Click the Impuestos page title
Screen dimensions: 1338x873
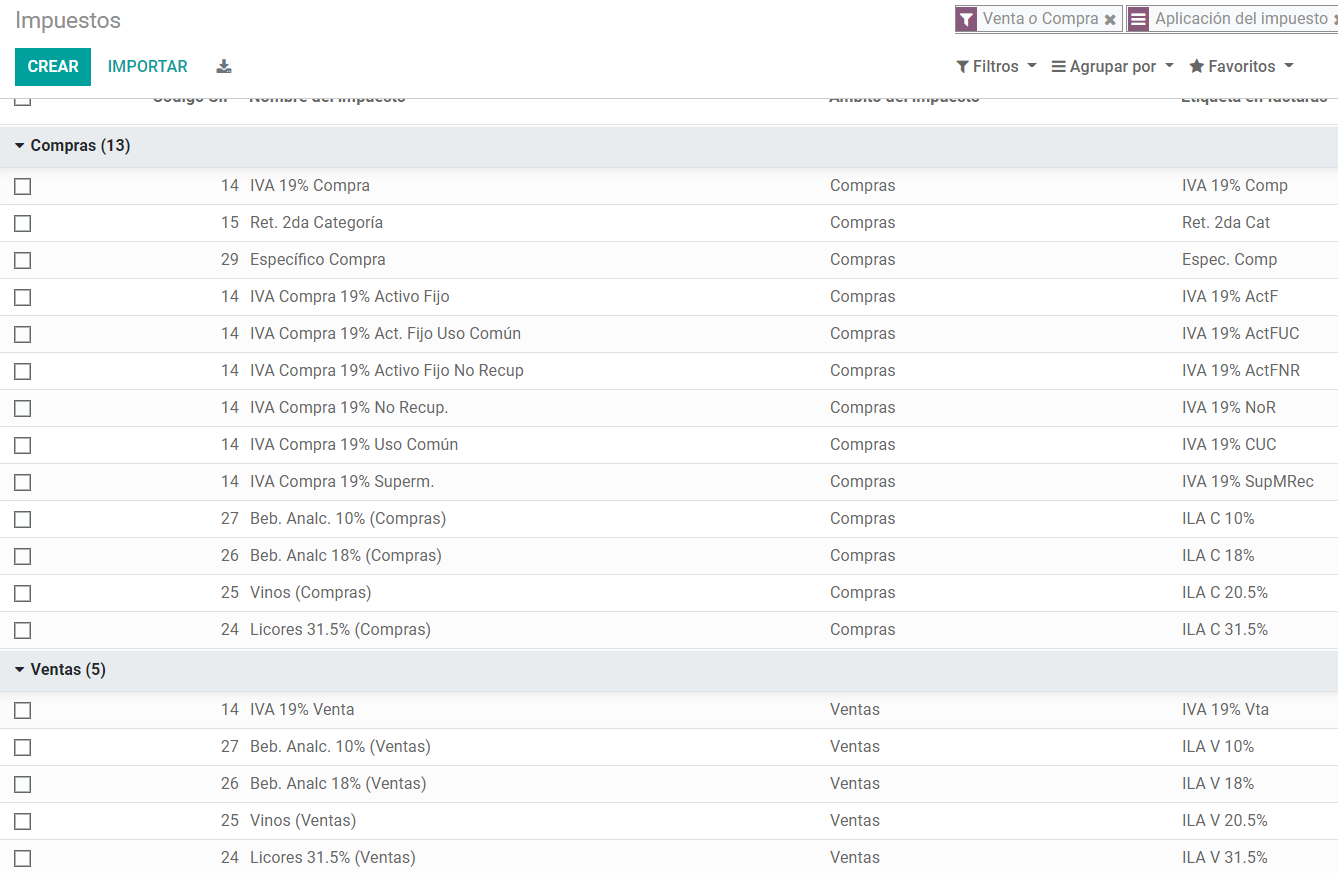(x=68, y=20)
